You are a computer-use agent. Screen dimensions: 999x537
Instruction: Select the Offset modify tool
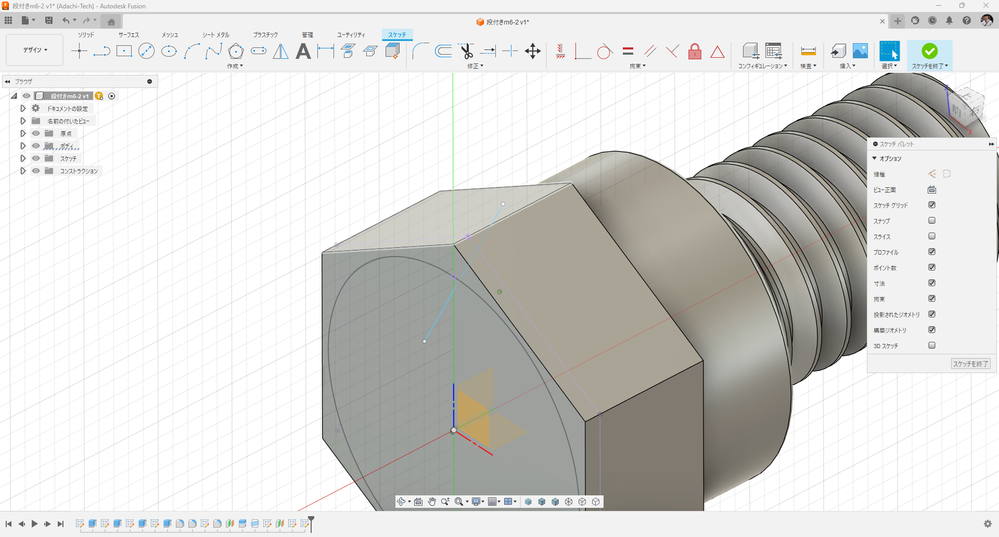[443, 52]
